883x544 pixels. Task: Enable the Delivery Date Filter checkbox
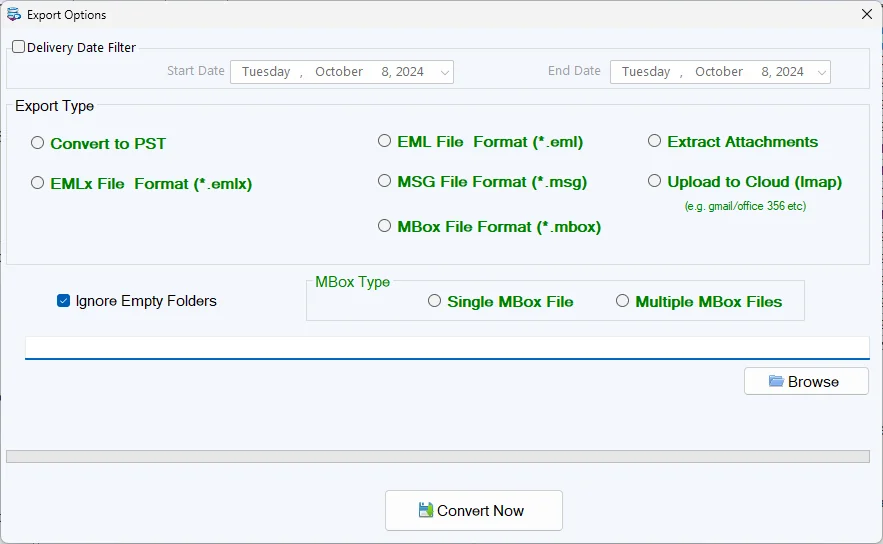pyautogui.click(x=19, y=47)
